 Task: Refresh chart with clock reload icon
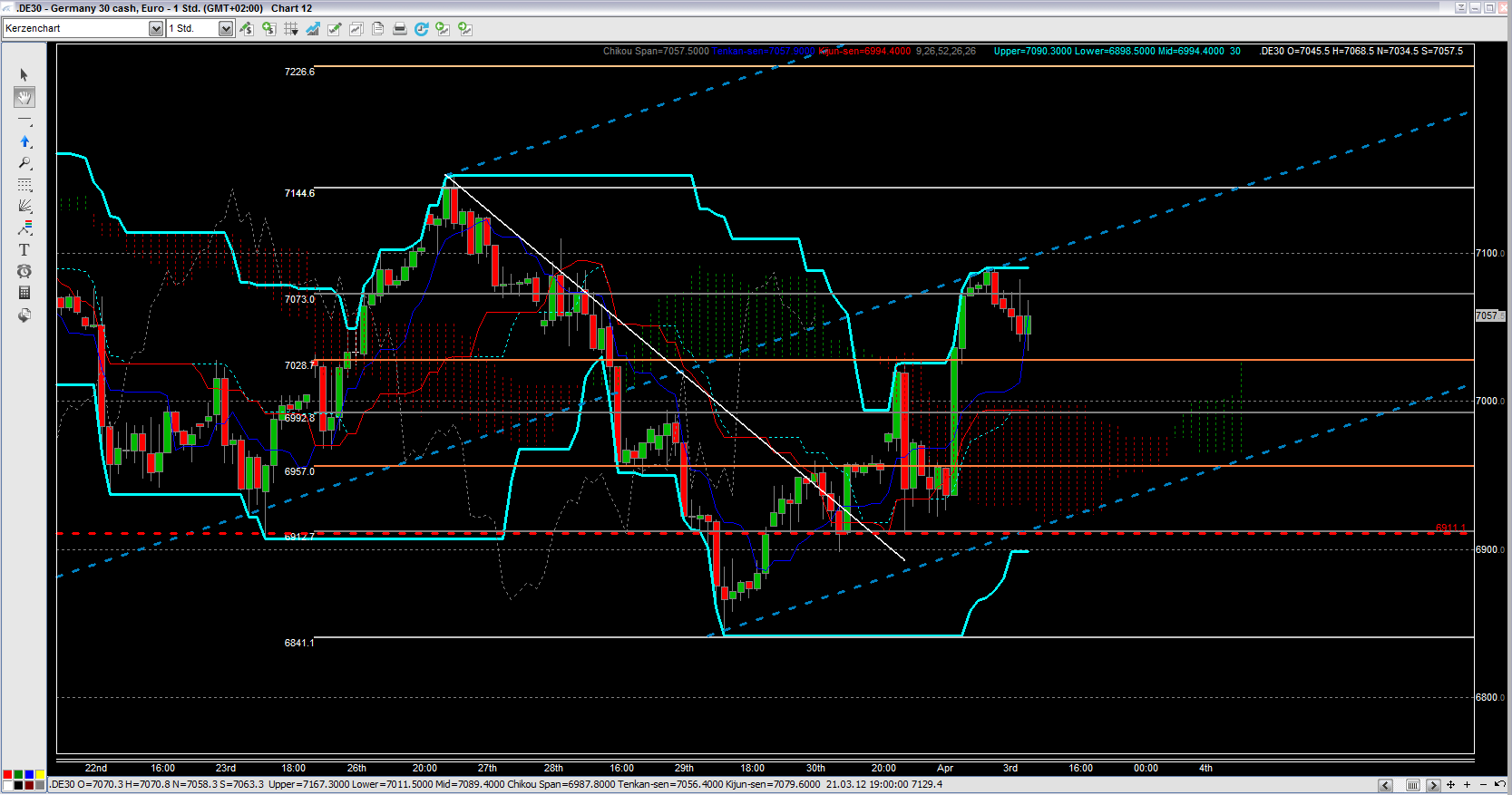tap(421, 29)
